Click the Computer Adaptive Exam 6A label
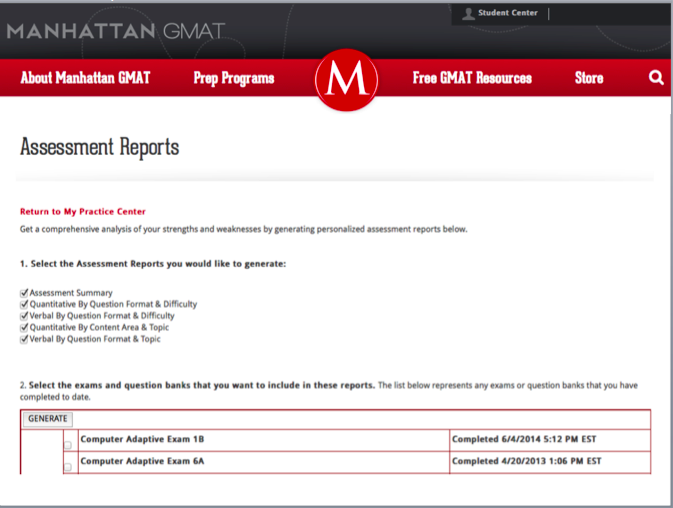The image size is (673, 508). (142, 461)
